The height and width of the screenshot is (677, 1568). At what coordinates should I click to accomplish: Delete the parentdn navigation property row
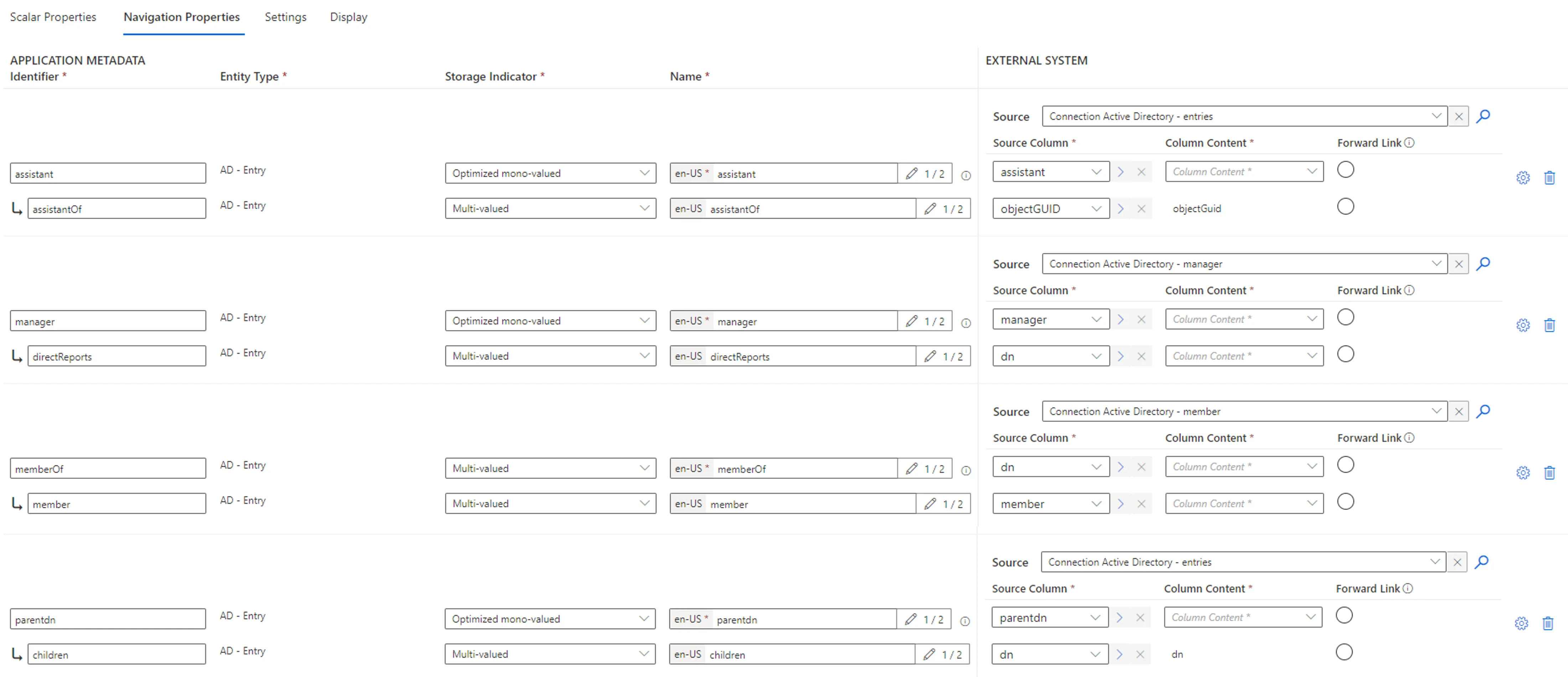(1549, 624)
